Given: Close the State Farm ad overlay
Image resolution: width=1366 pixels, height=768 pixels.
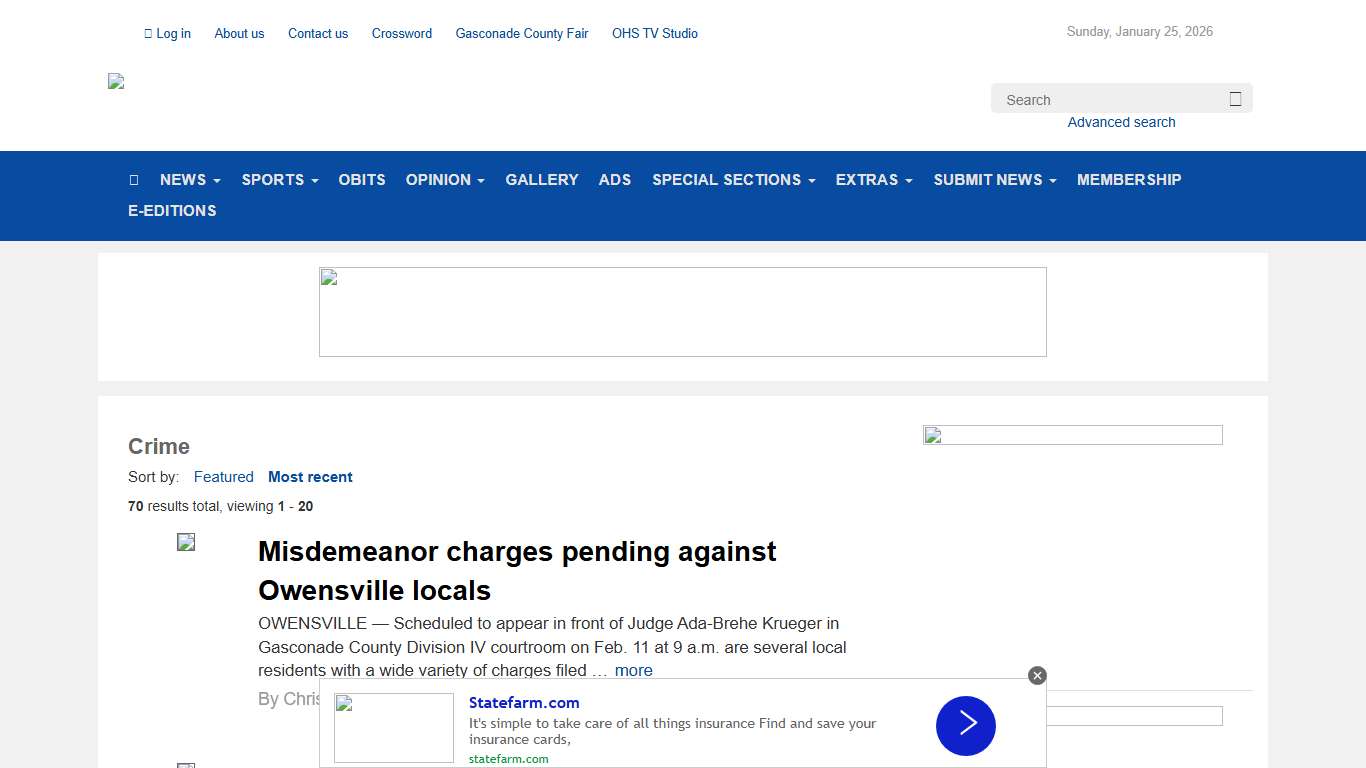Looking at the screenshot, I should tap(1037, 676).
